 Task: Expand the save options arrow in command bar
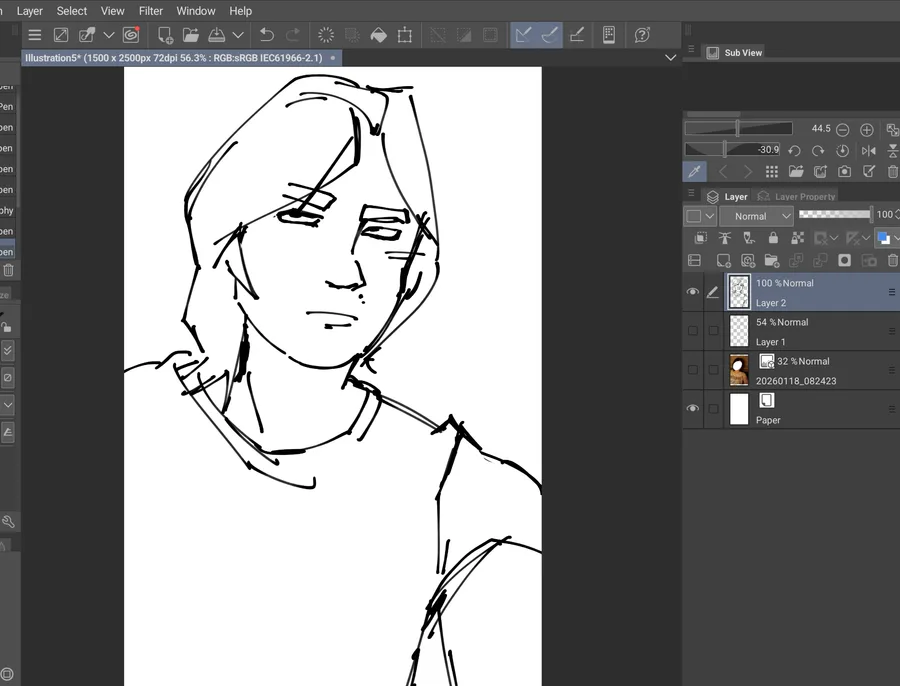[x=238, y=35]
